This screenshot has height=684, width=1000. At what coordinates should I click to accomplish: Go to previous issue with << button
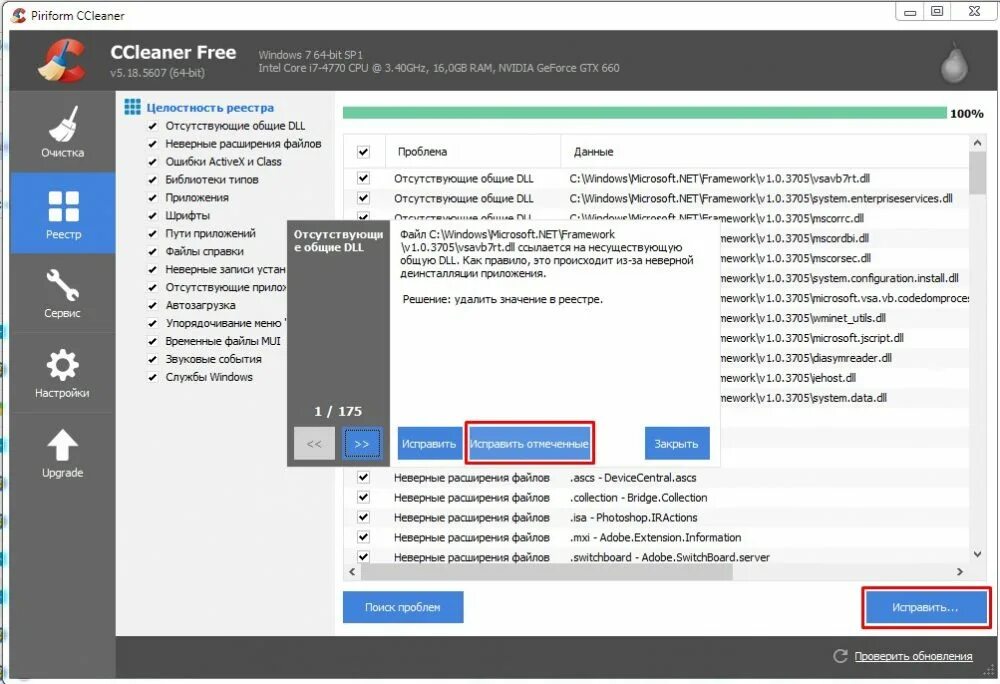coord(314,444)
